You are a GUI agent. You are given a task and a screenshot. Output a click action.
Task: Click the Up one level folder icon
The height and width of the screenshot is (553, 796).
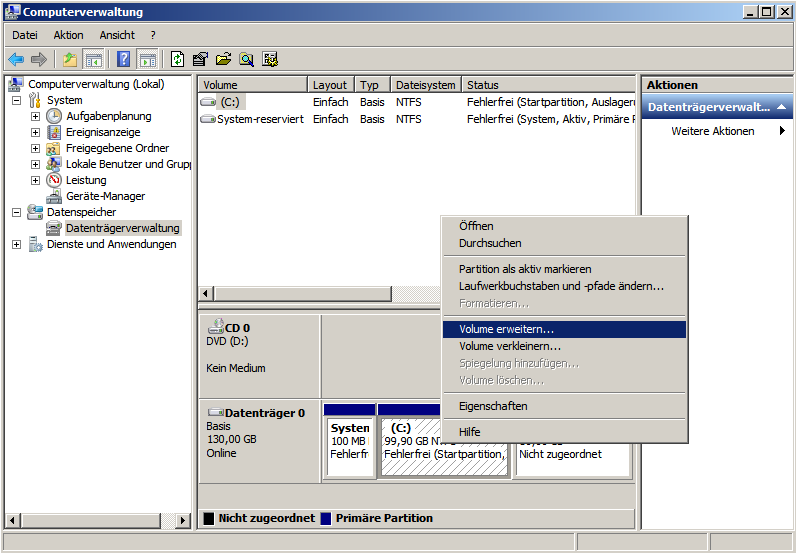[x=69, y=59]
